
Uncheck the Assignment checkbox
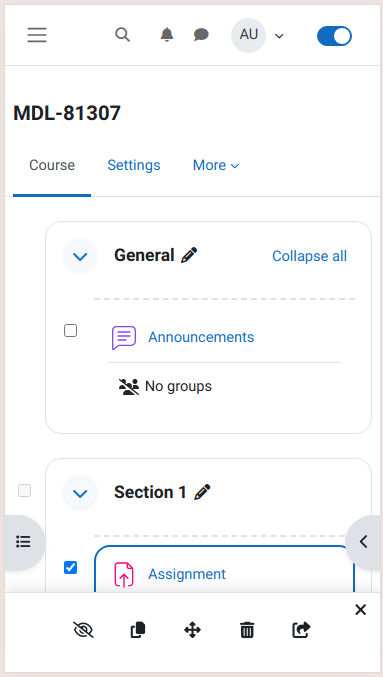(70, 567)
